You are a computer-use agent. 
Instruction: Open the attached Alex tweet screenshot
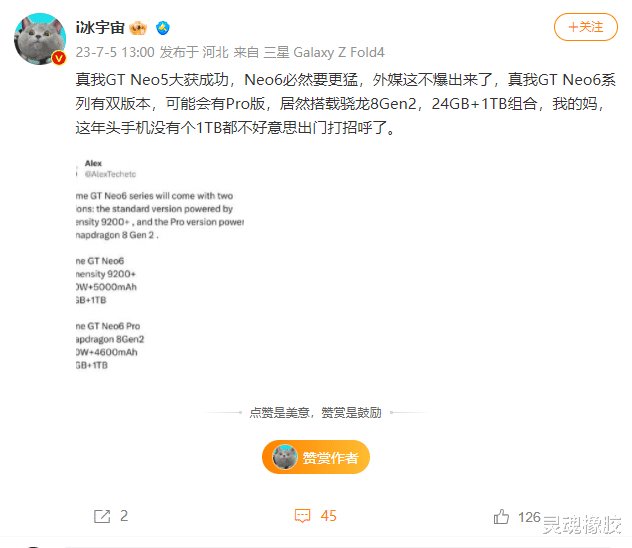click(160, 264)
